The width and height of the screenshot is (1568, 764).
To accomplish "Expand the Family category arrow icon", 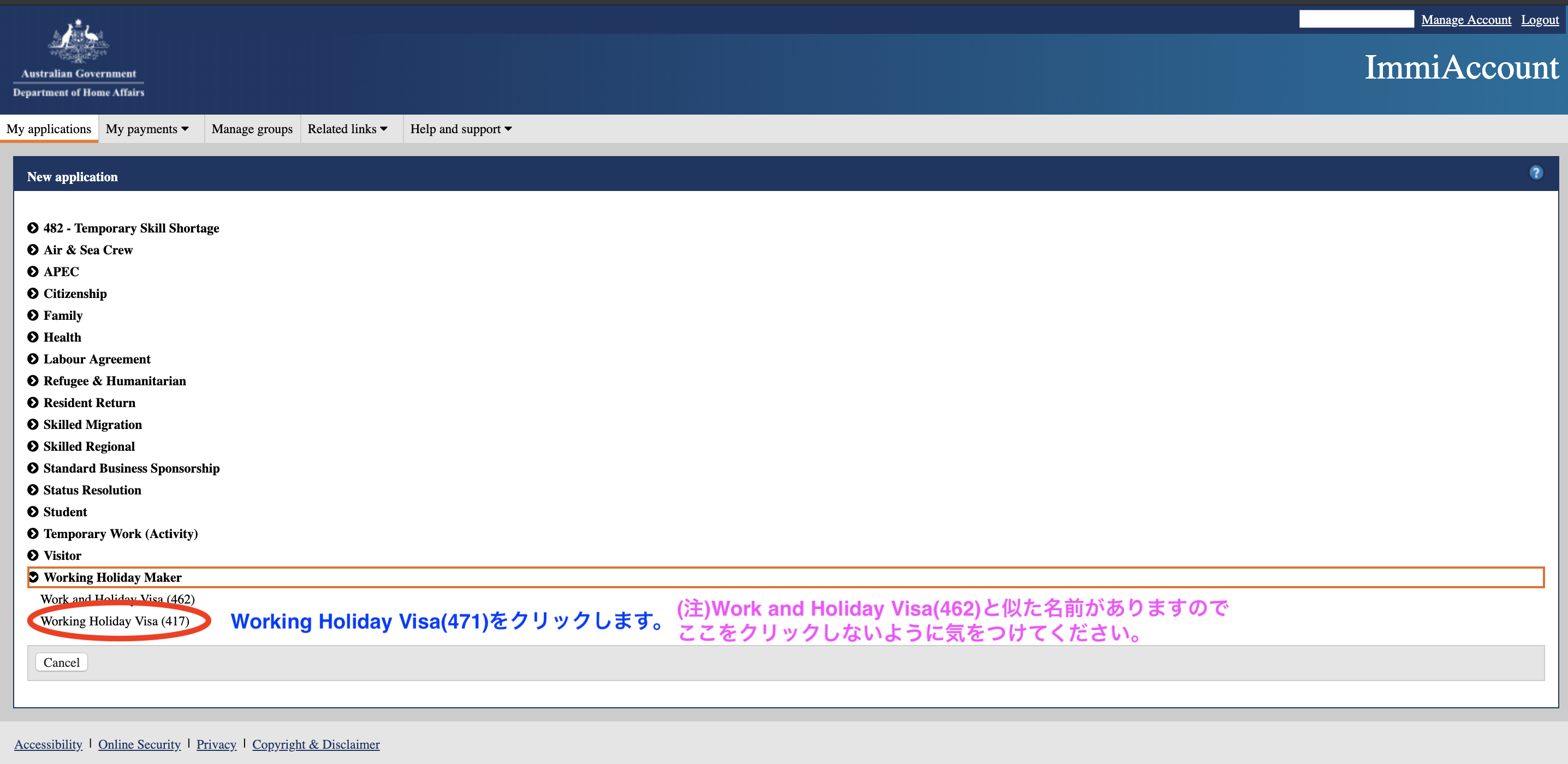I will (x=33, y=316).
